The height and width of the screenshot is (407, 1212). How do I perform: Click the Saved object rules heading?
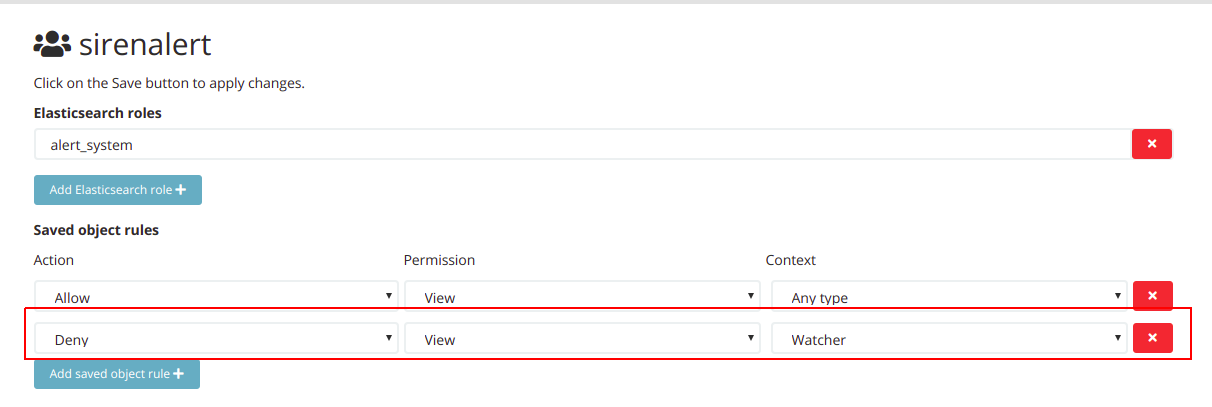pyautogui.click(x=96, y=230)
